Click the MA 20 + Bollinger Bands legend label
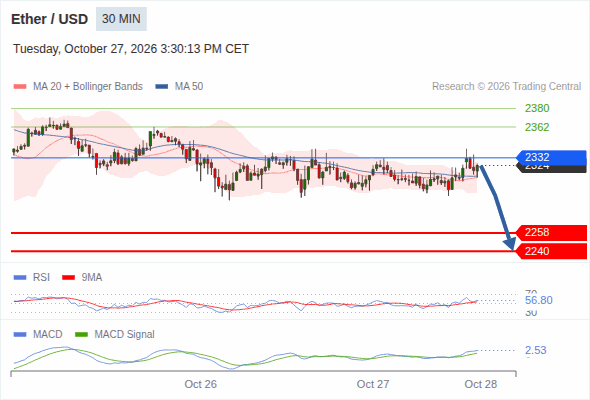Viewport: 590px width, 400px height. [88, 87]
